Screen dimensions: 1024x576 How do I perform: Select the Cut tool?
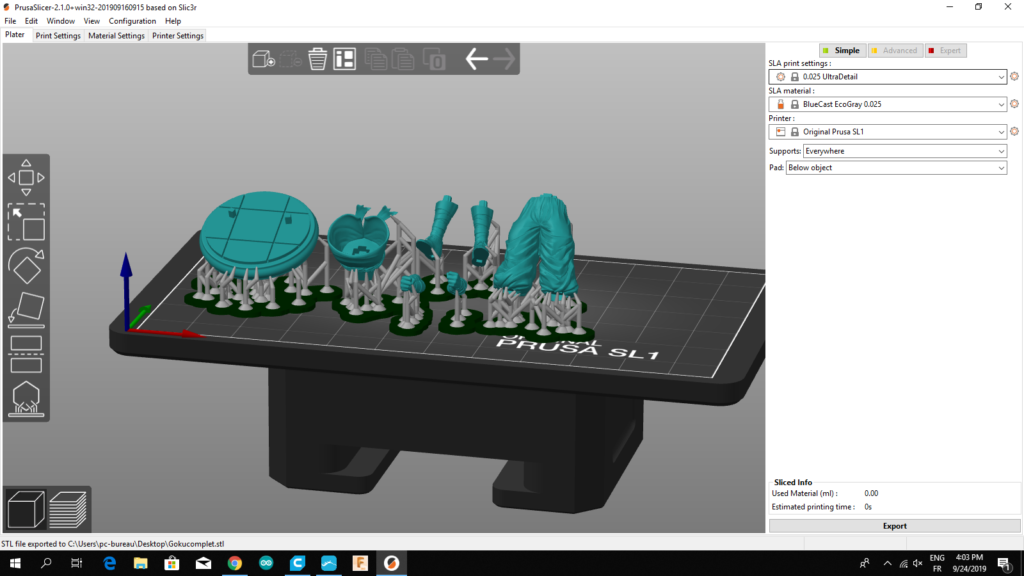point(26,354)
